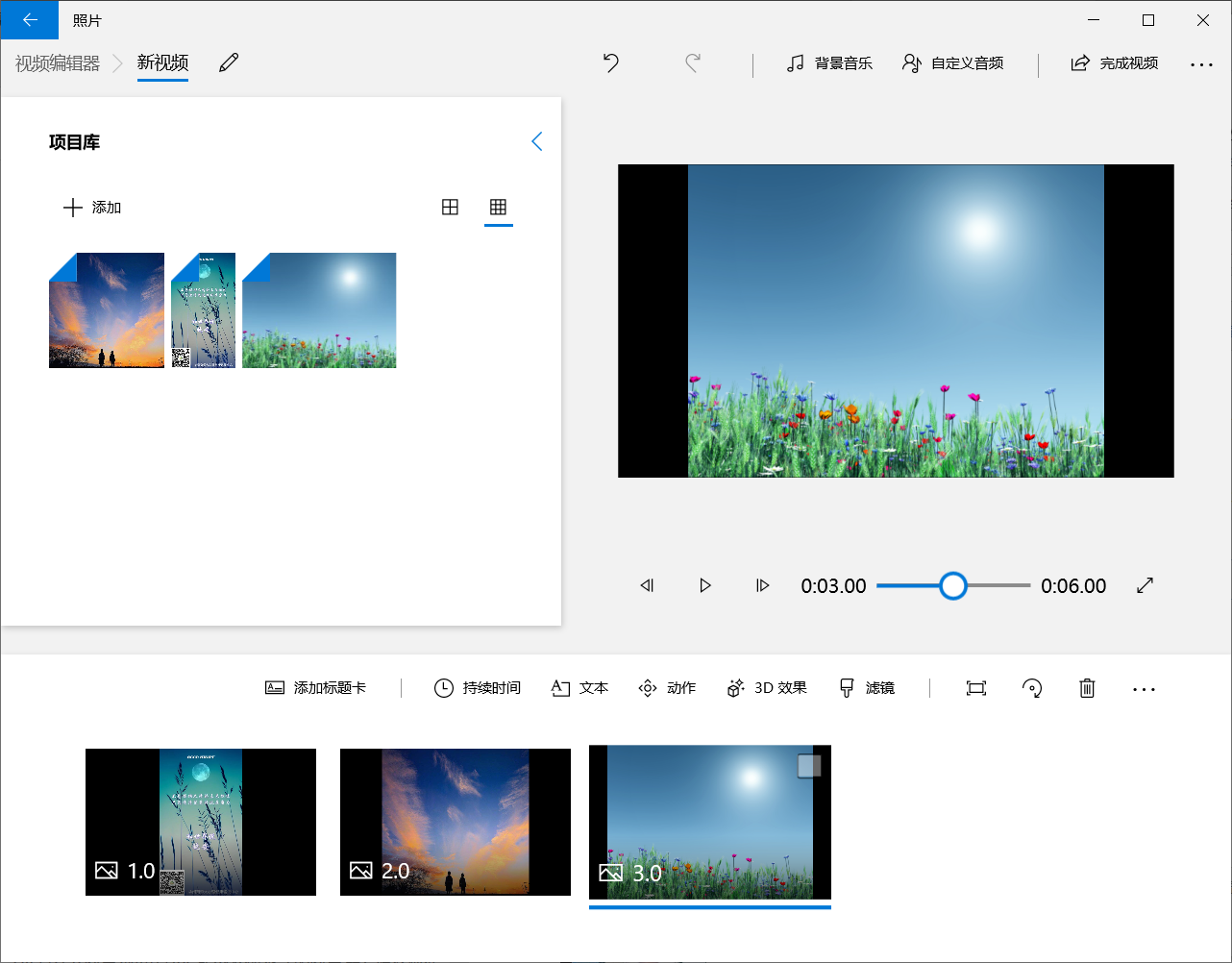Click the playback position slider handle

952,585
